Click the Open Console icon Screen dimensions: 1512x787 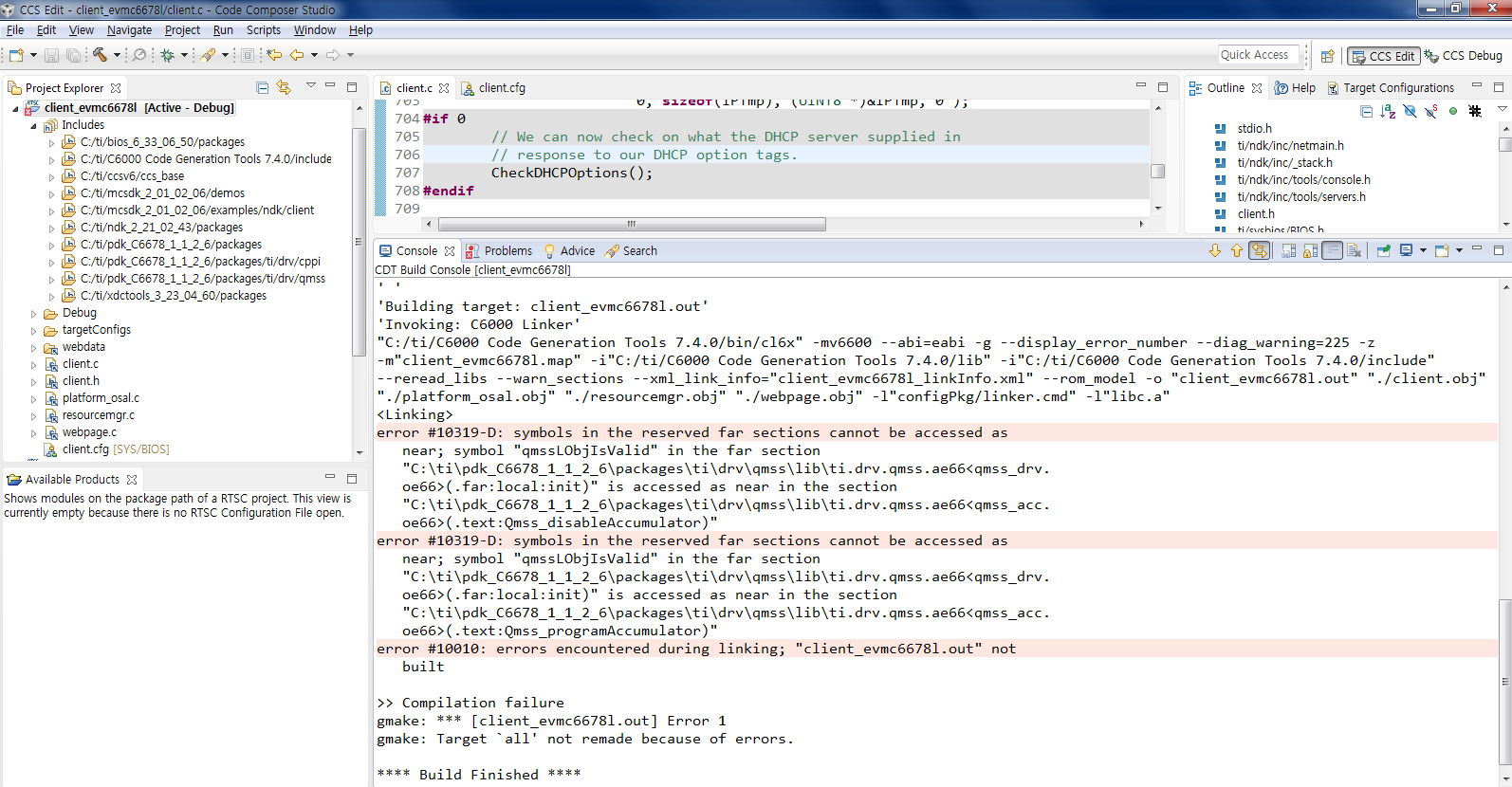point(1442,250)
